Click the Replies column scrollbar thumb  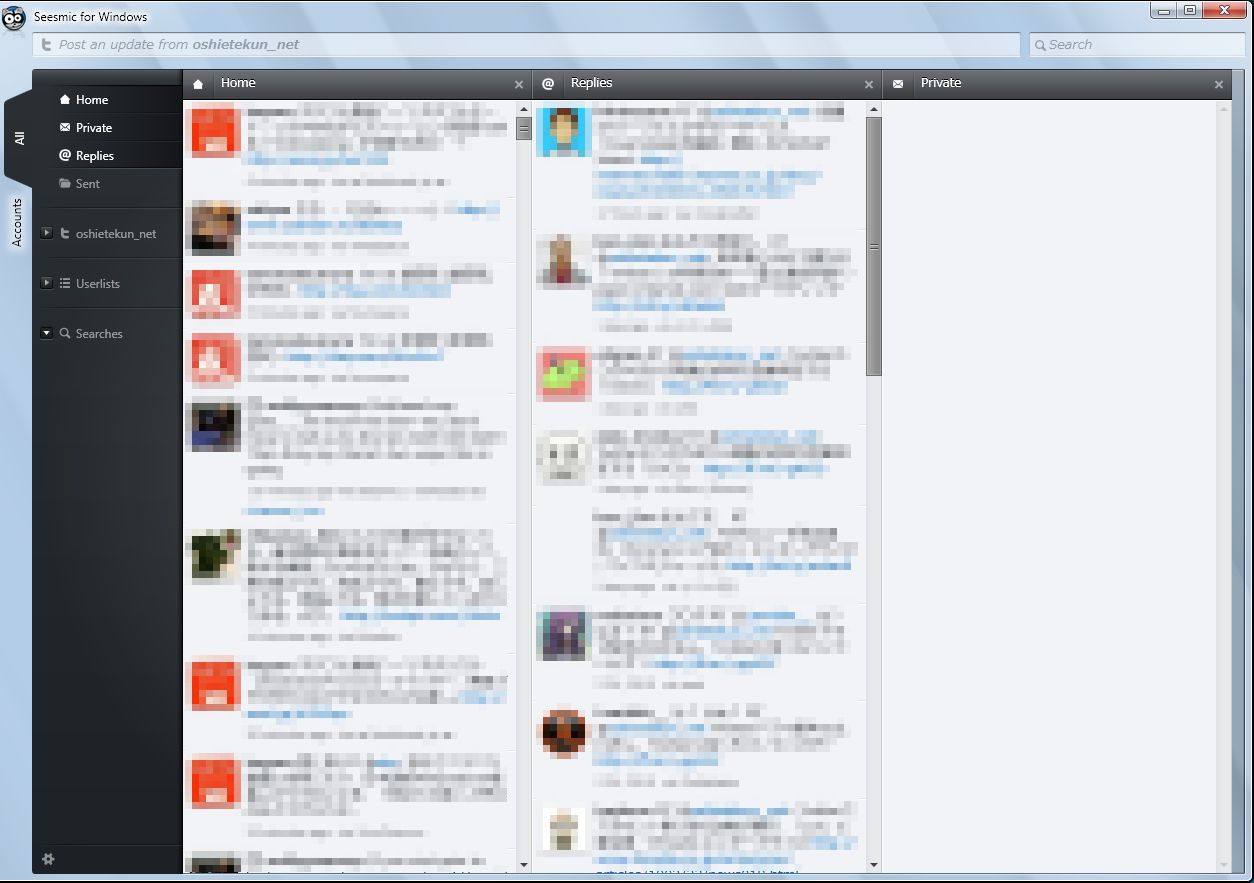click(874, 246)
